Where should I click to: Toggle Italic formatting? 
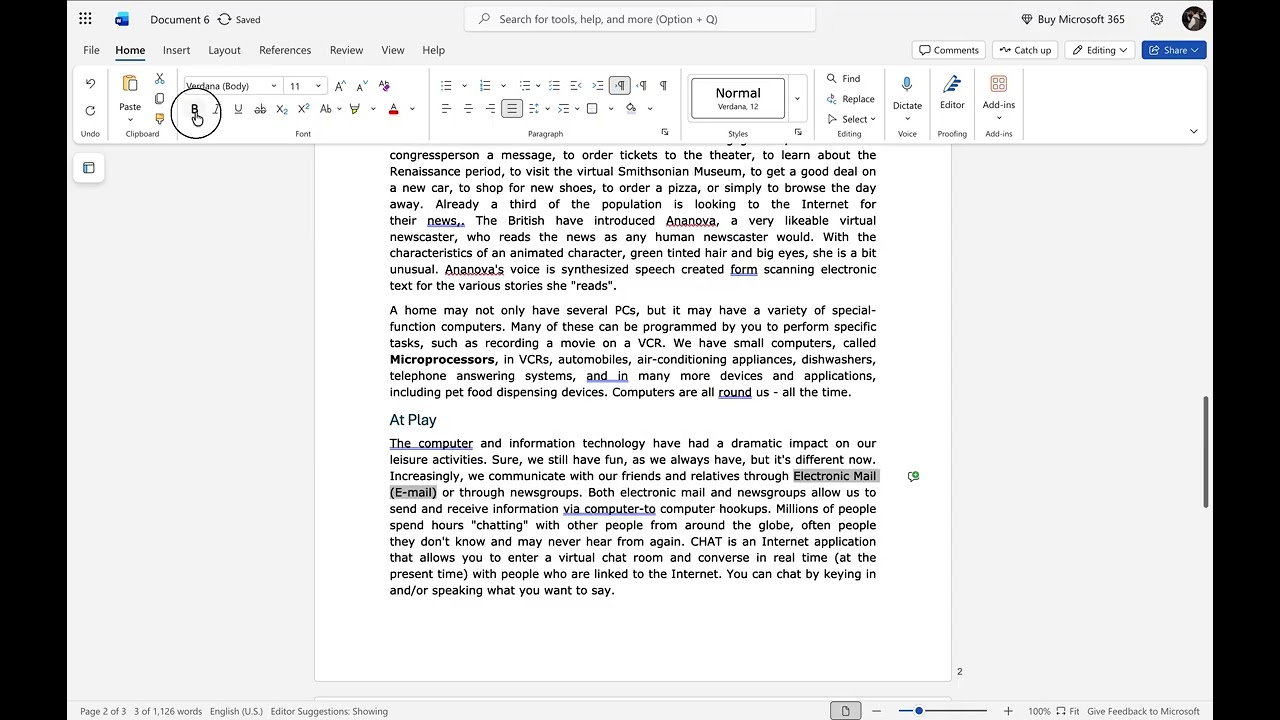pyautogui.click(x=216, y=109)
